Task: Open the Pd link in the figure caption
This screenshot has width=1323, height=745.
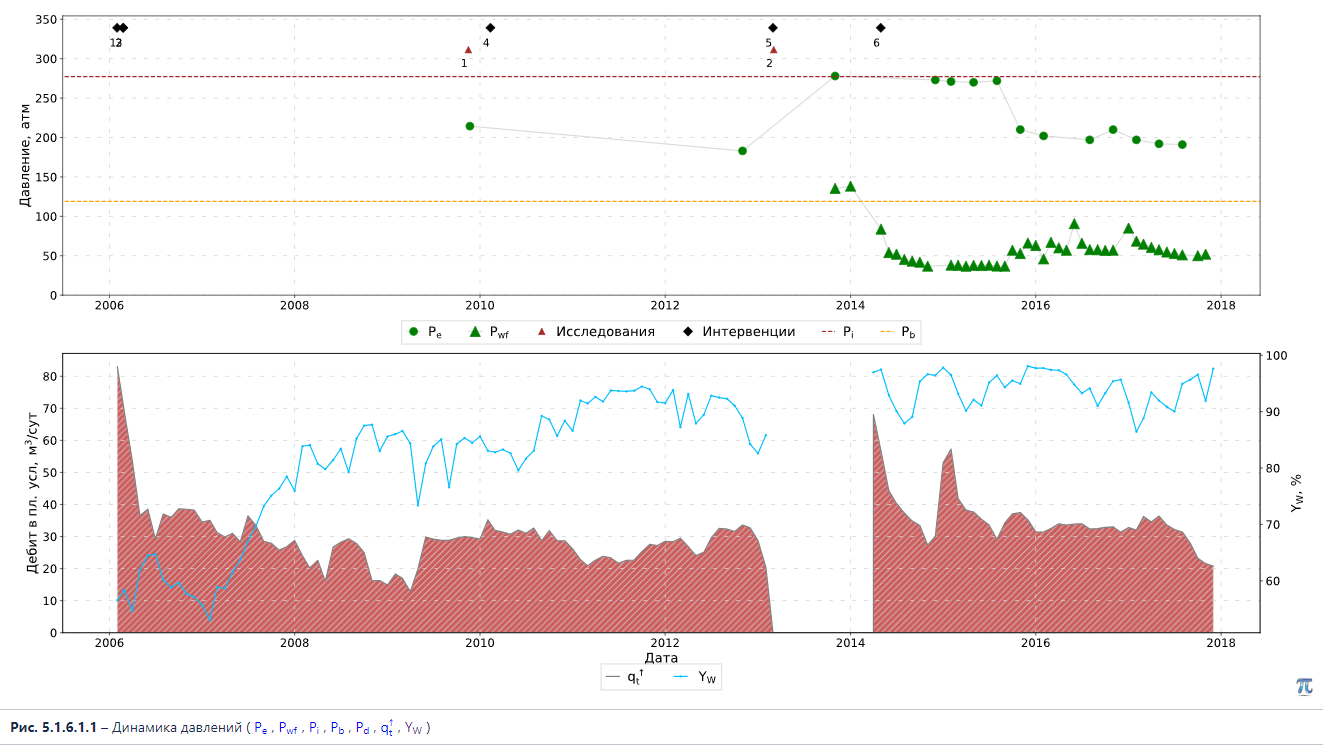Action: (362, 728)
